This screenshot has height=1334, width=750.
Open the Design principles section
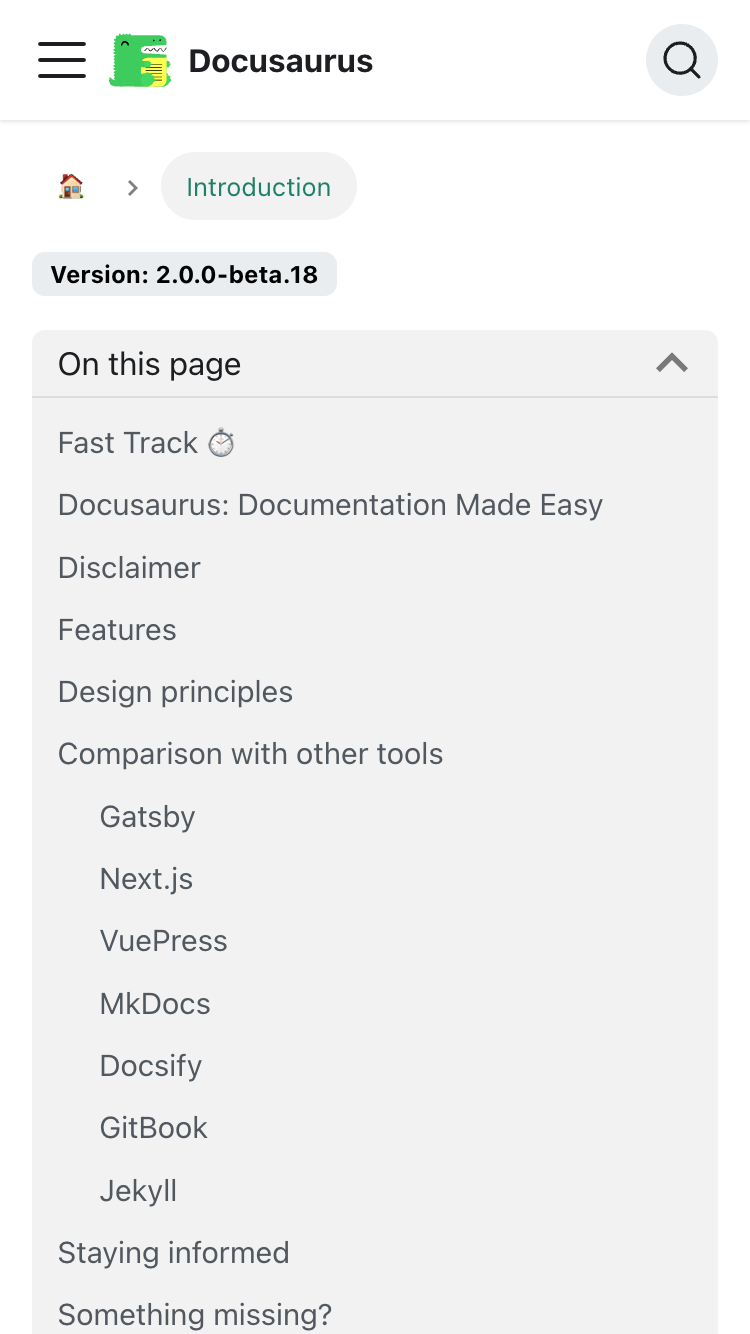pyautogui.click(x=175, y=691)
